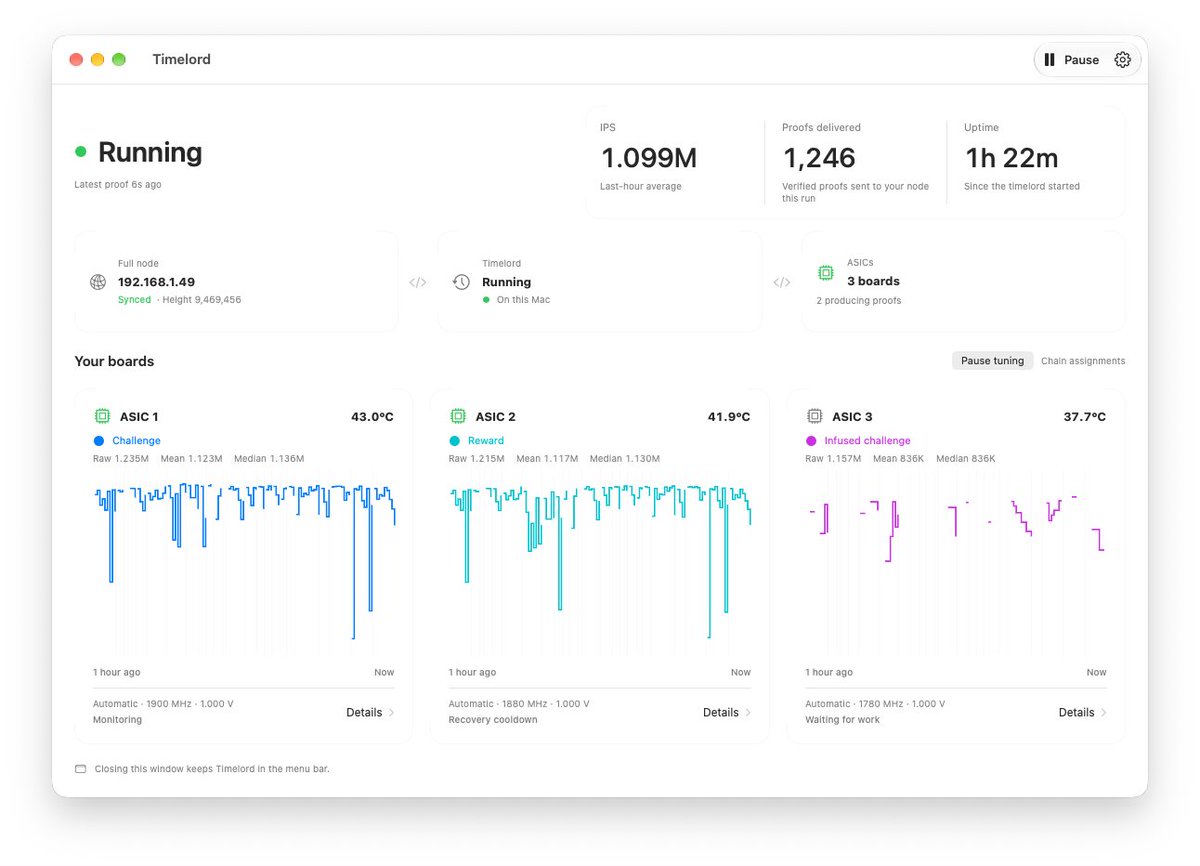Image resolution: width=1200 pixels, height=866 pixels.
Task: Click the ASIC 3 performance chart
Action: pos(956,562)
